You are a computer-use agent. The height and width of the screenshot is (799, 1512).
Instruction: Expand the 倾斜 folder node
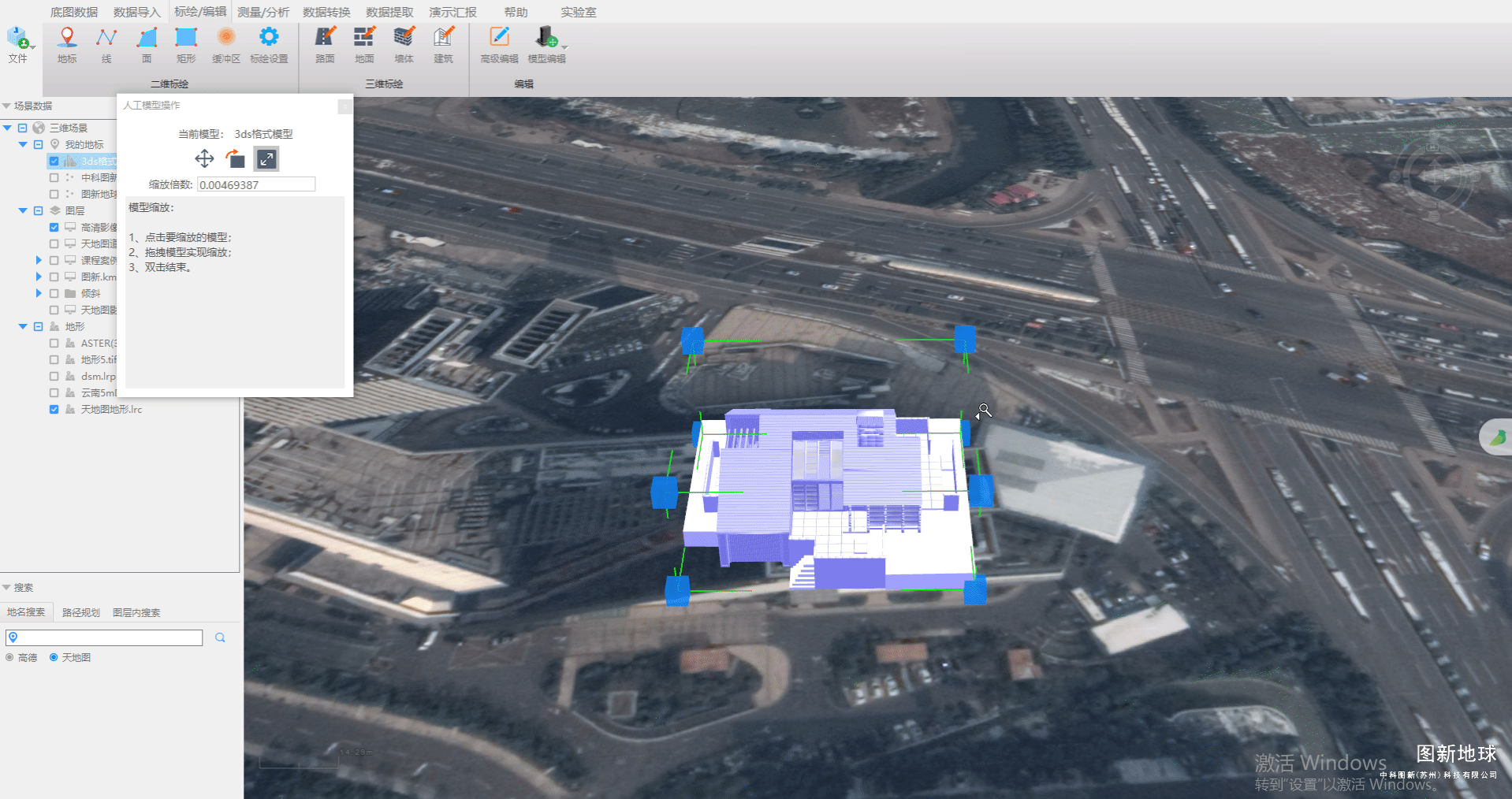pos(39,293)
